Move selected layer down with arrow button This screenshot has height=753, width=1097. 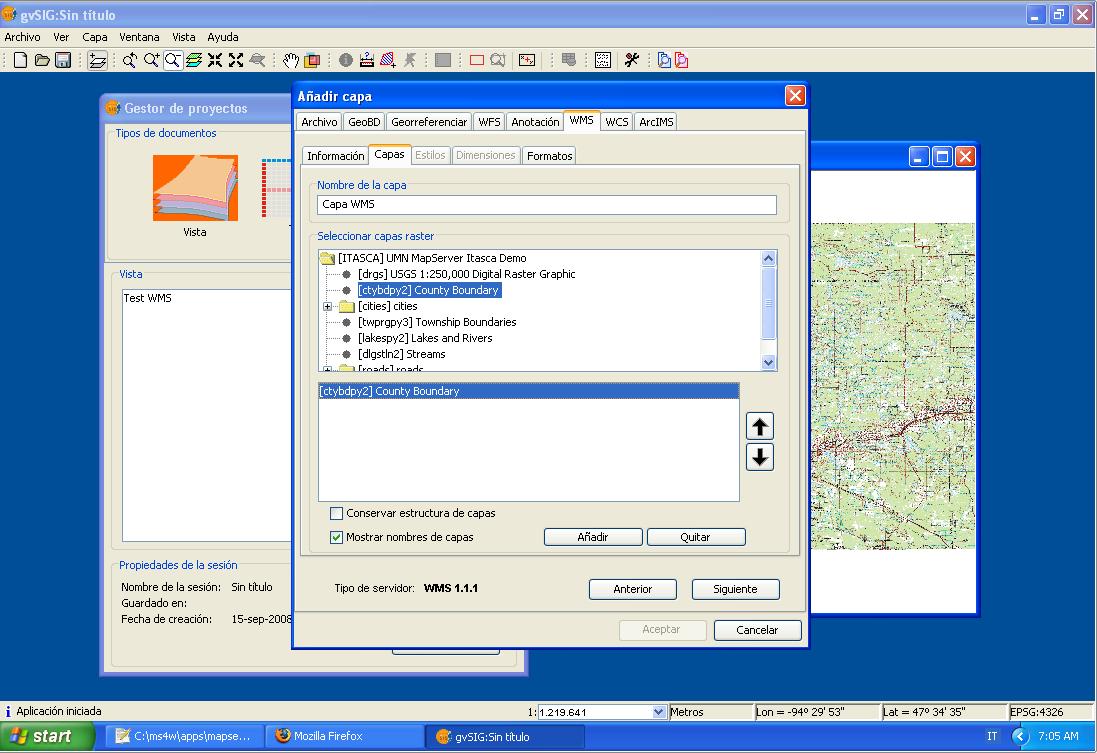760,458
